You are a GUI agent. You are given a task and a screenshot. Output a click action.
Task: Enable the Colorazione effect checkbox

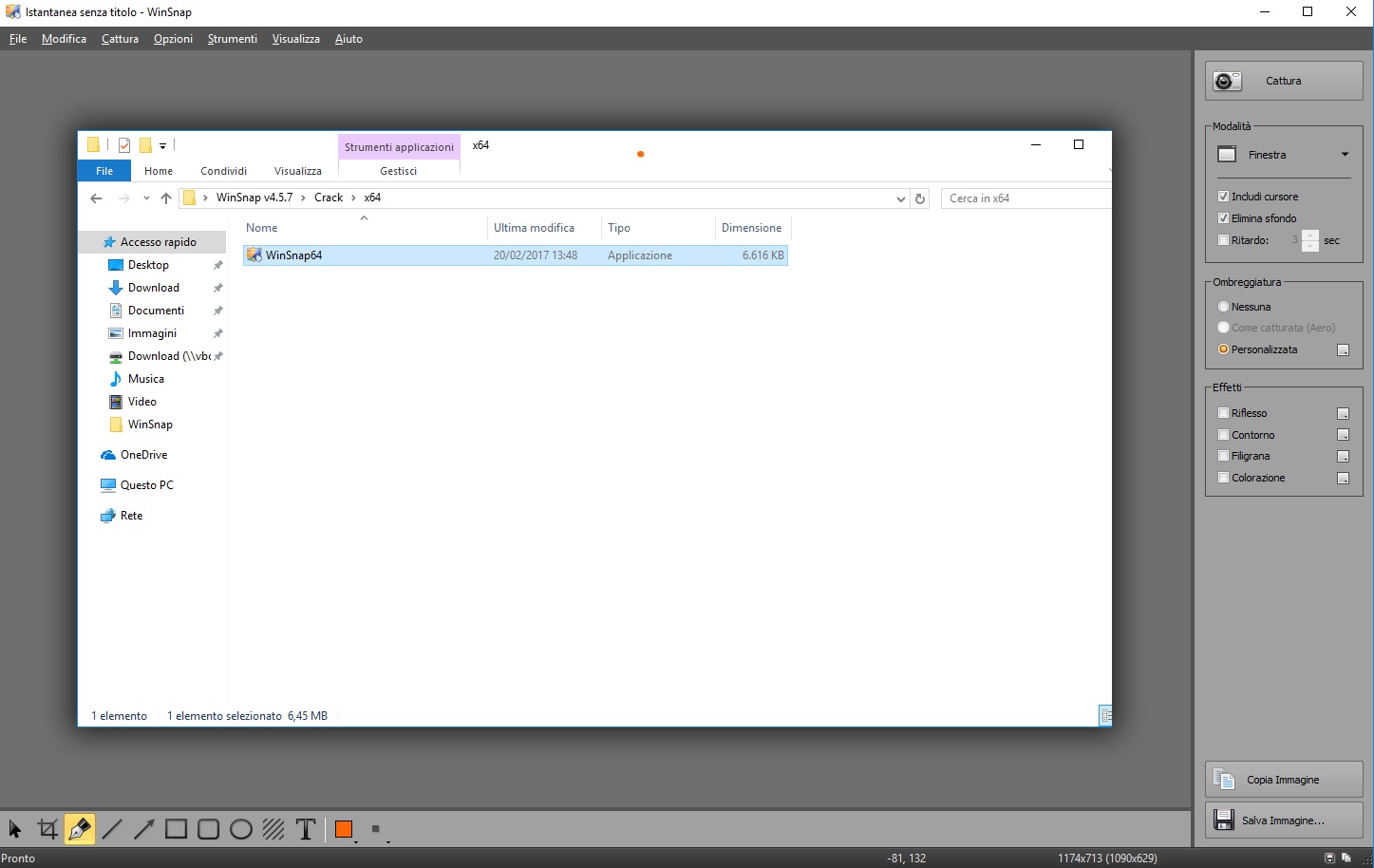click(1223, 478)
